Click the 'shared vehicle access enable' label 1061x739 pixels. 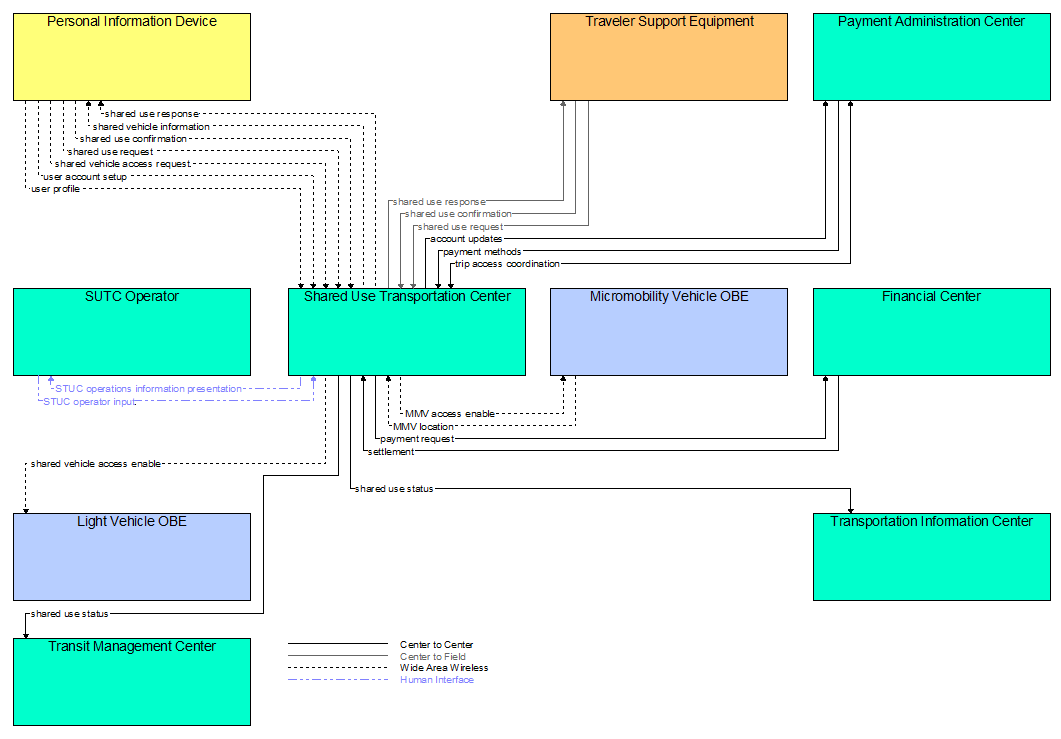95,464
